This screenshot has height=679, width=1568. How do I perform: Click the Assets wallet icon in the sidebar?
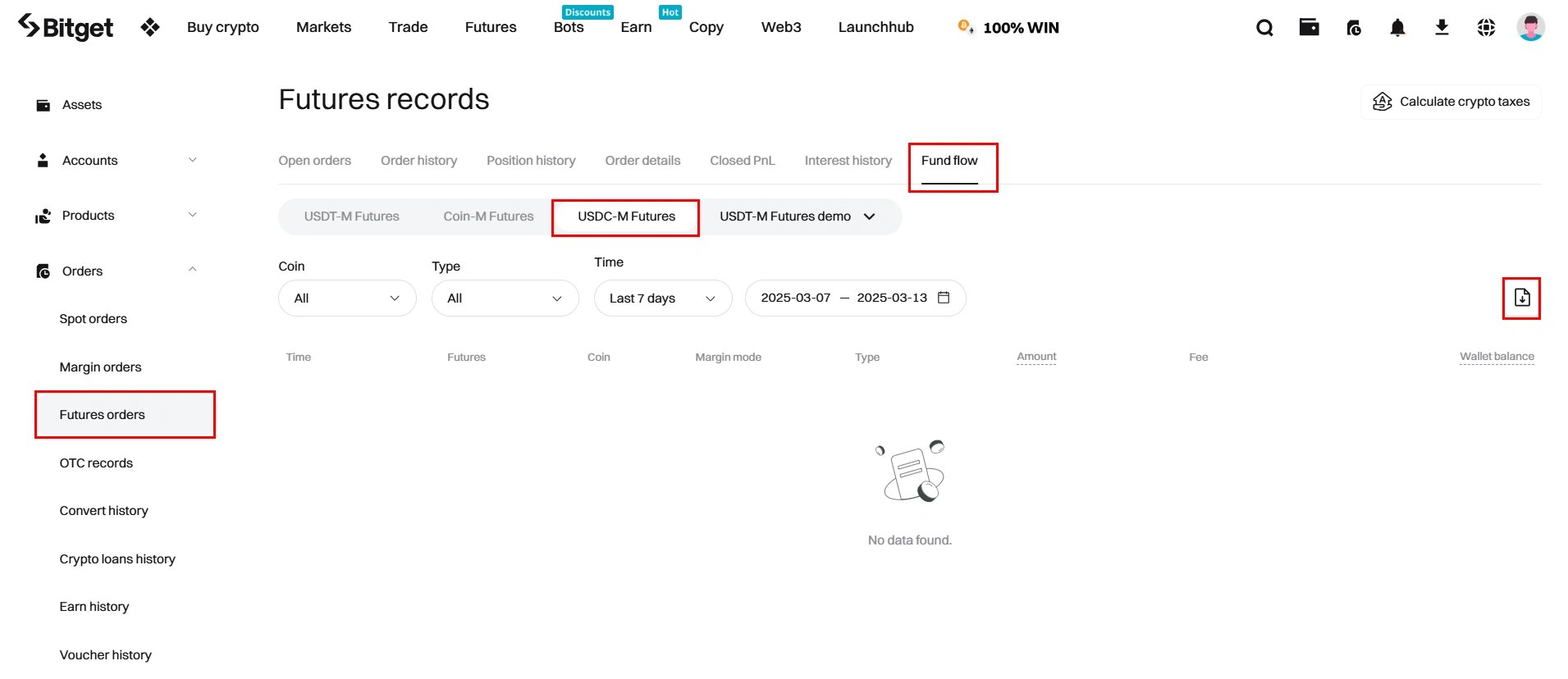point(43,105)
